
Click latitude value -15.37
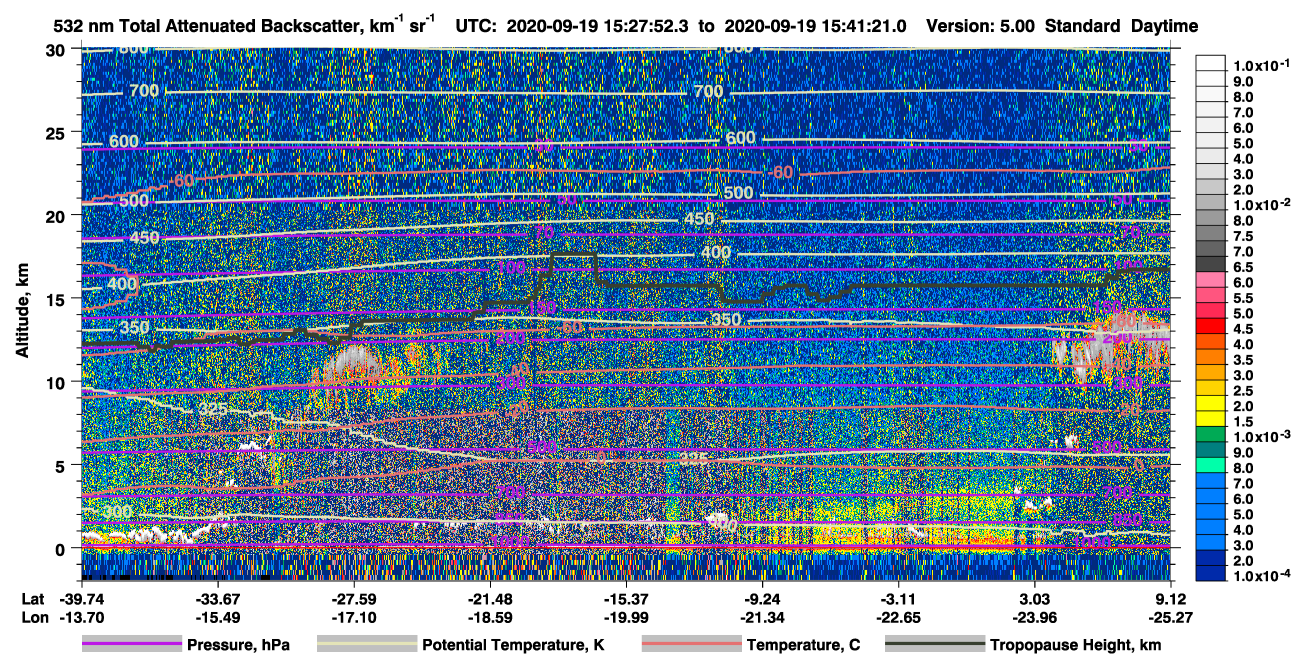[x=626, y=599]
